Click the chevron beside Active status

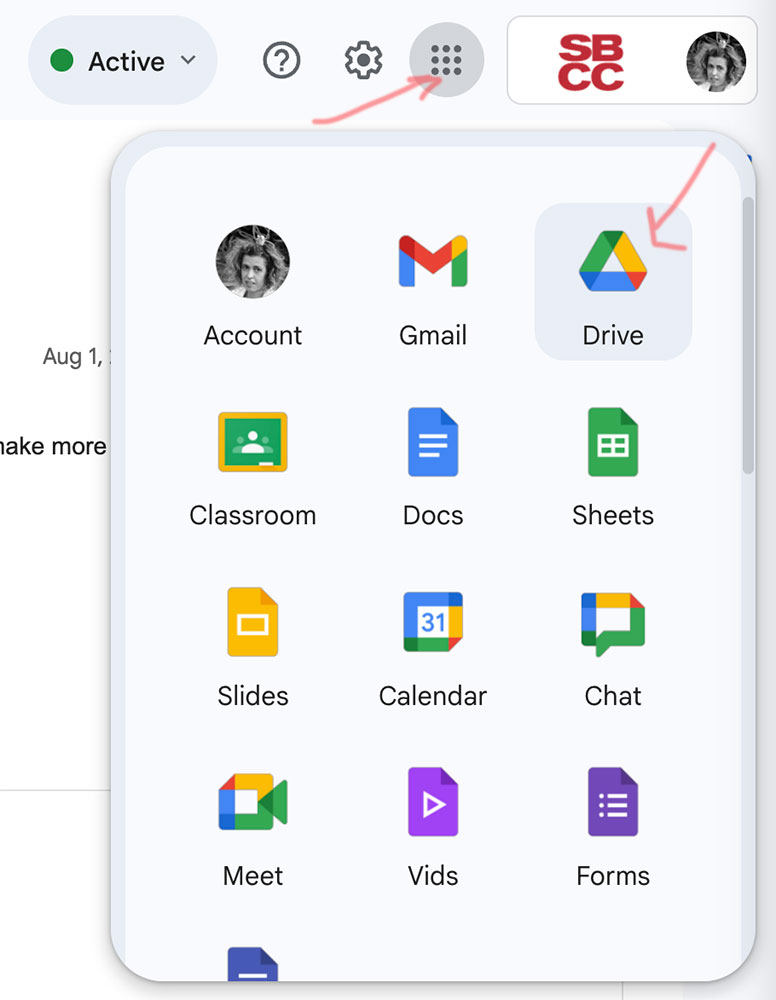[x=188, y=61]
